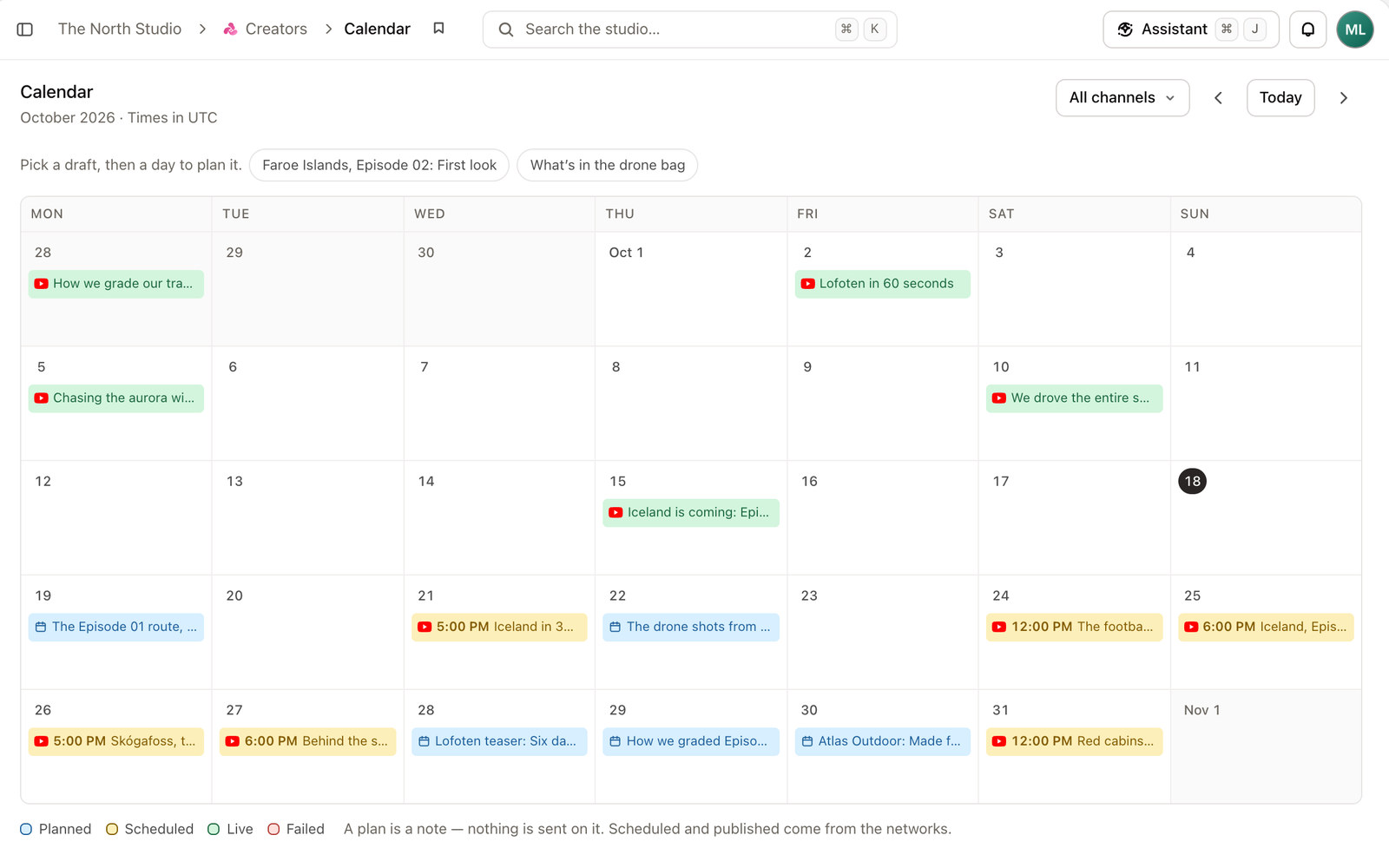
Task: Select today's date 18
Action: coord(1192,482)
